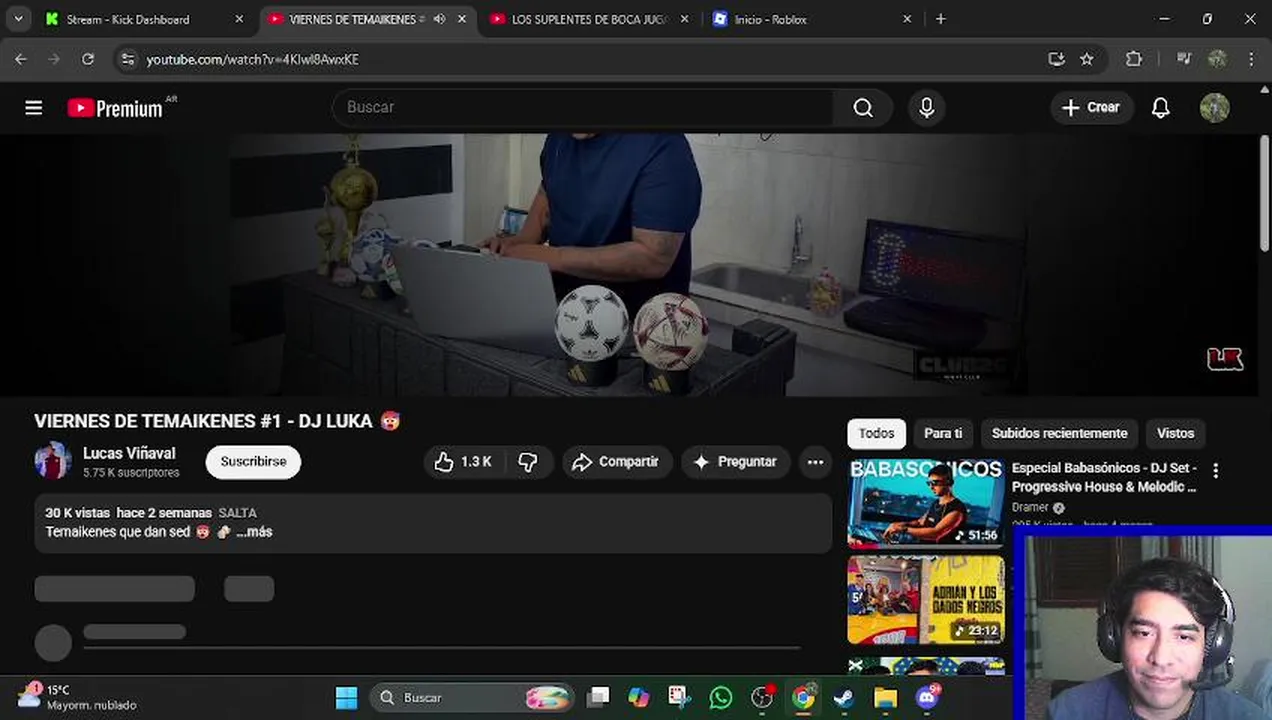Open Task View on taskbar
This screenshot has width=1272, height=720.
pos(598,698)
